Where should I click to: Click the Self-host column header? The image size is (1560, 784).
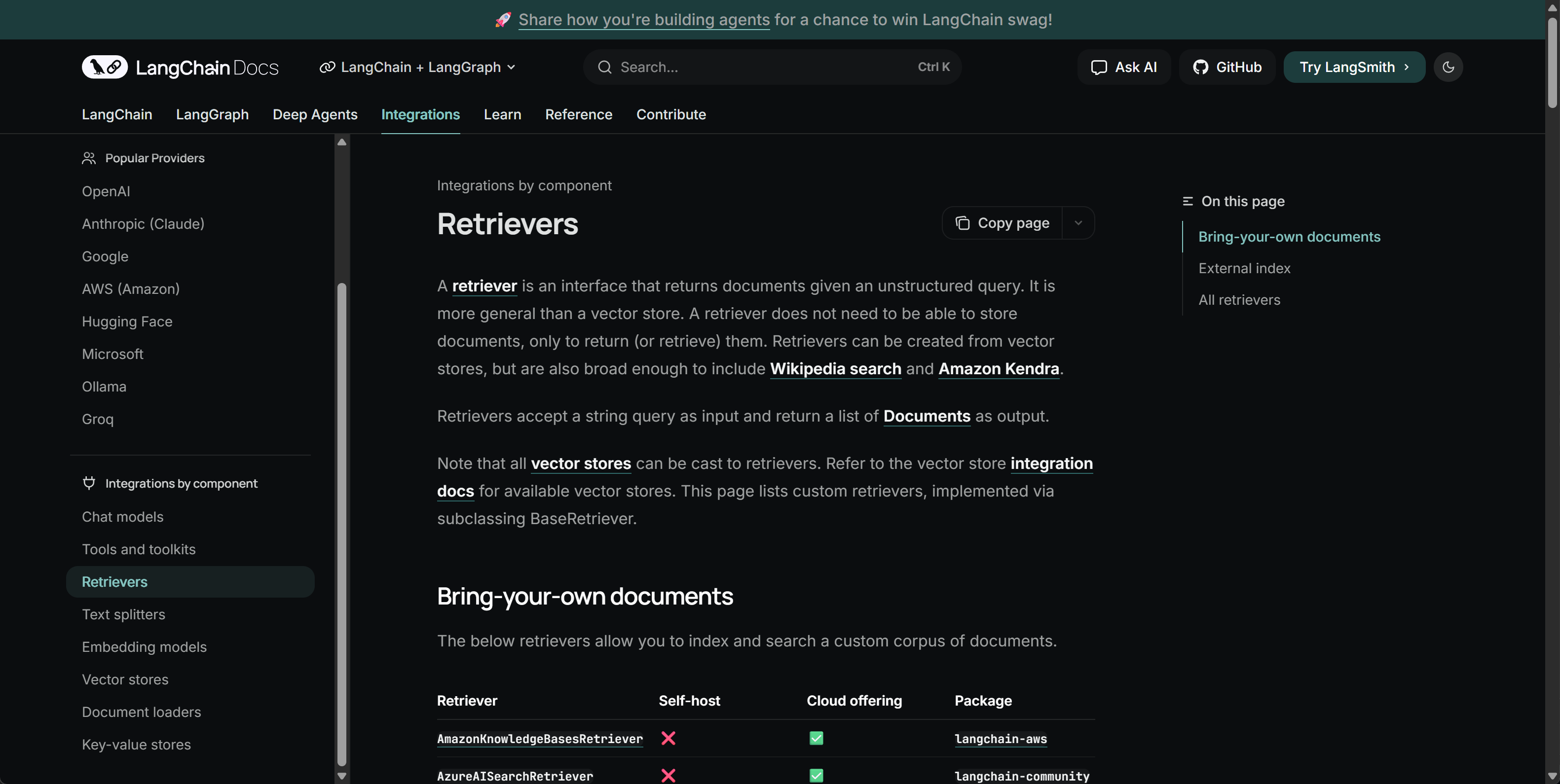(x=689, y=701)
